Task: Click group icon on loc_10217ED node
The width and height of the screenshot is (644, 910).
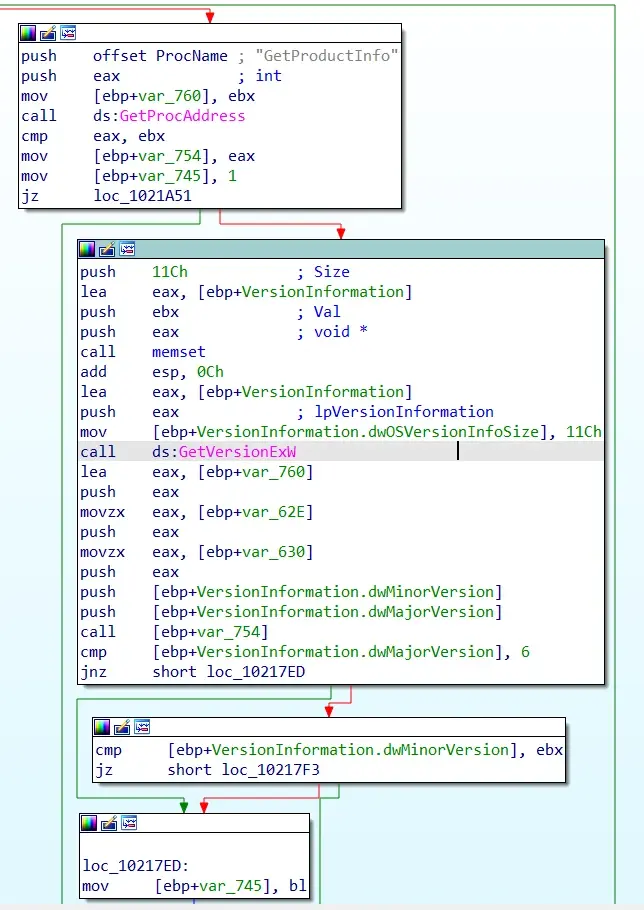Action: coord(129,822)
